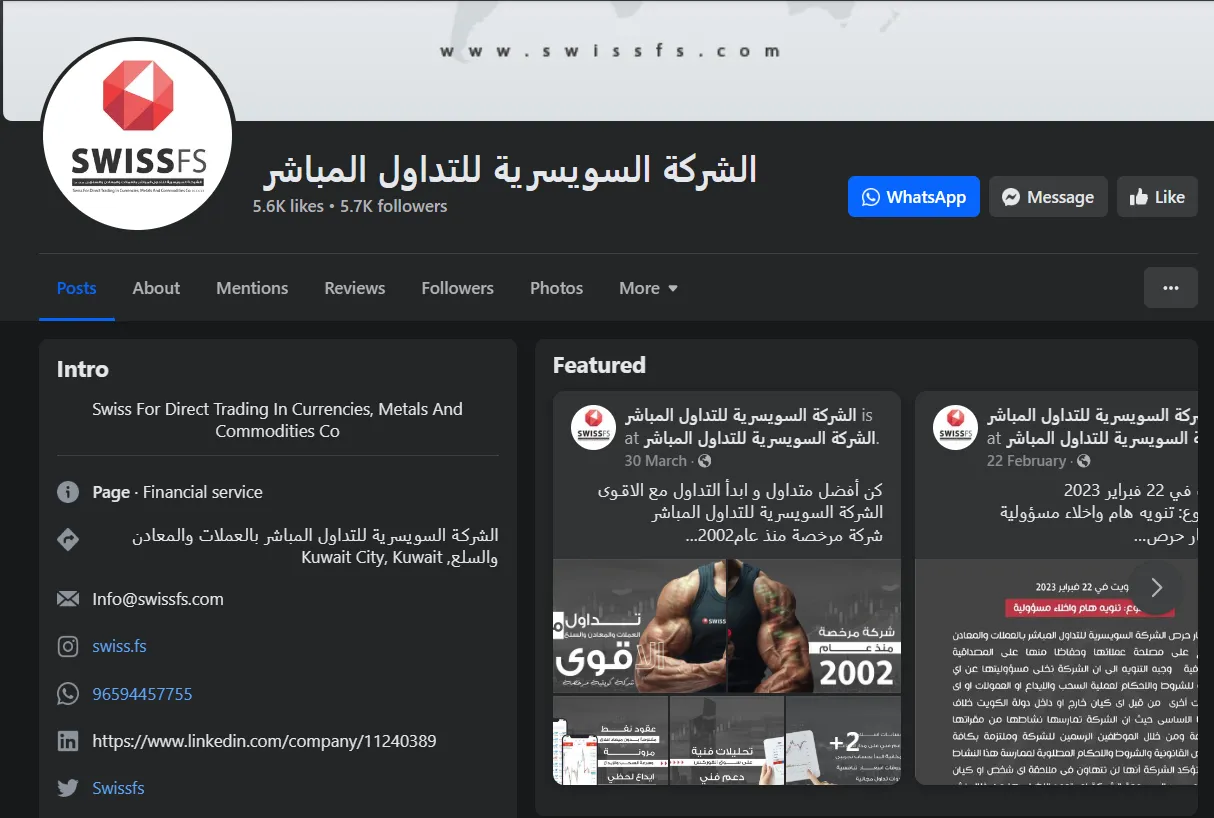Click the globe privacy icon on the 22 February post

(x=1083, y=461)
